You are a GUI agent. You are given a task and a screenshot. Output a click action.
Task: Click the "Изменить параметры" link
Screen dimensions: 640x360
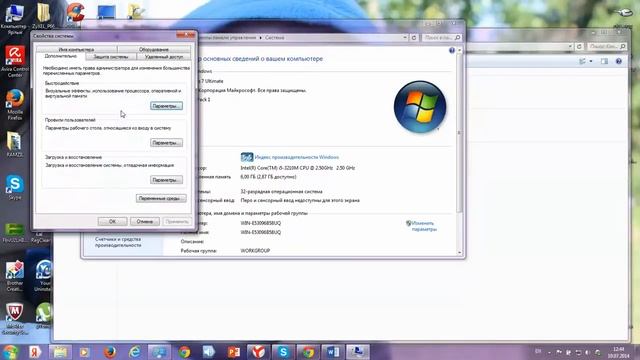point(424,226)
